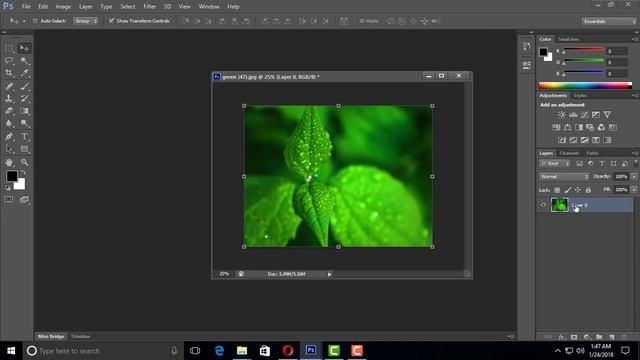This screenshot has width=640, height=360.
Task: Open the Essentials workspace dropdown
Action: (x=609, y=21)
